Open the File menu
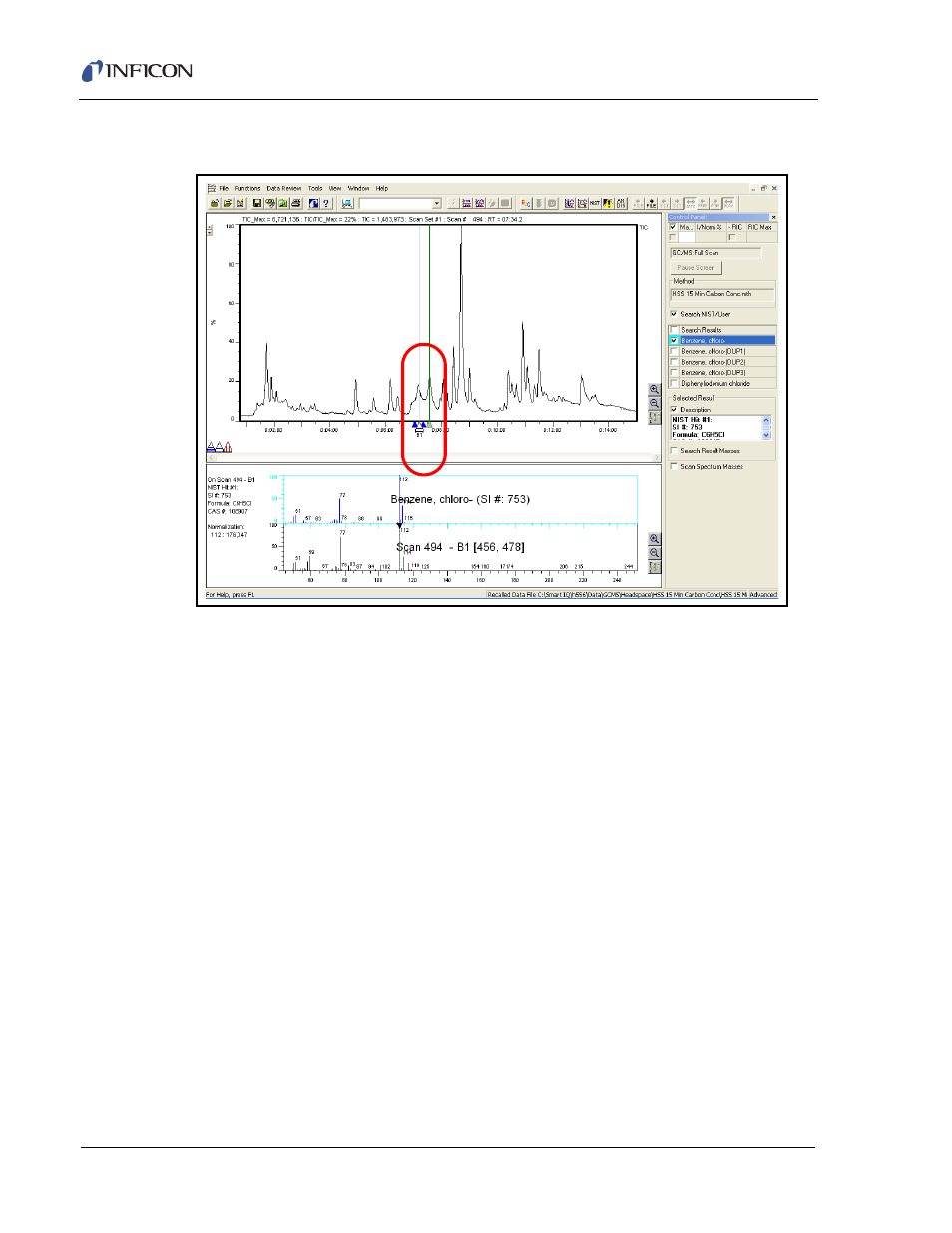This screenshot has width=952, height=1233. 224,188
